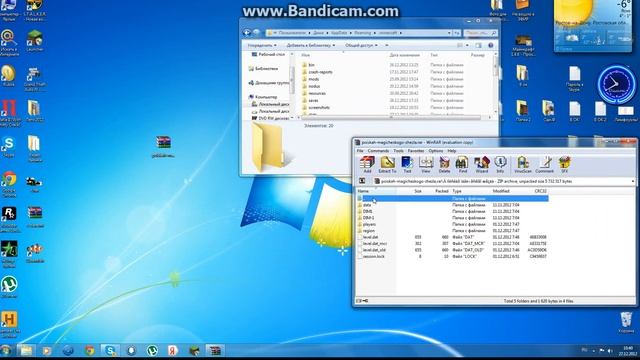Open the Commands menu in WinRAR
The height and width of the screenshot is (360, 640).
(x=378, y=151)
